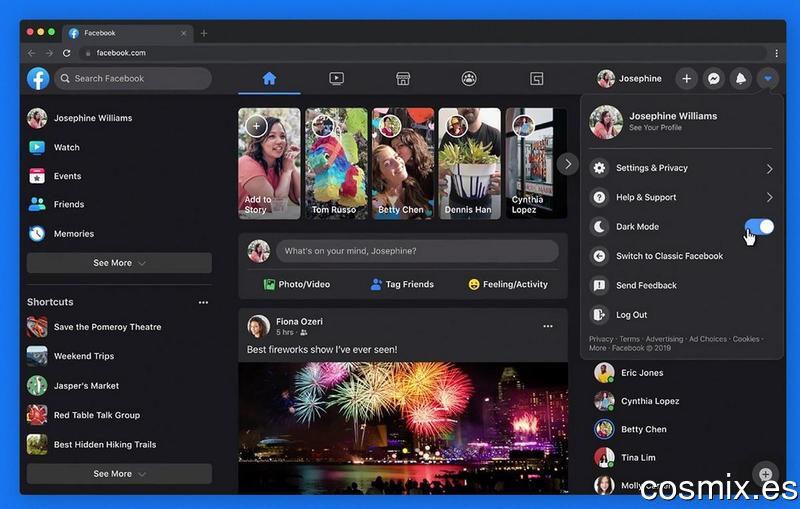
Task: Open the Gaming tab icon
Action: [536, 79]
